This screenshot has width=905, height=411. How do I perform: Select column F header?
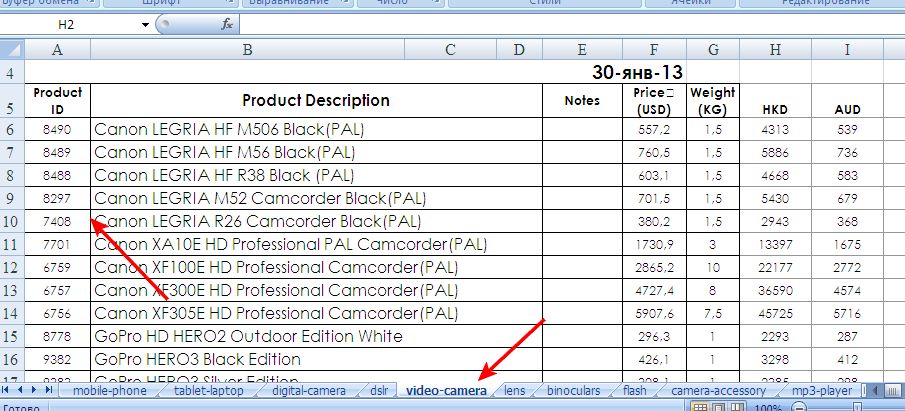pyautogui.click(x=654, y=50)
